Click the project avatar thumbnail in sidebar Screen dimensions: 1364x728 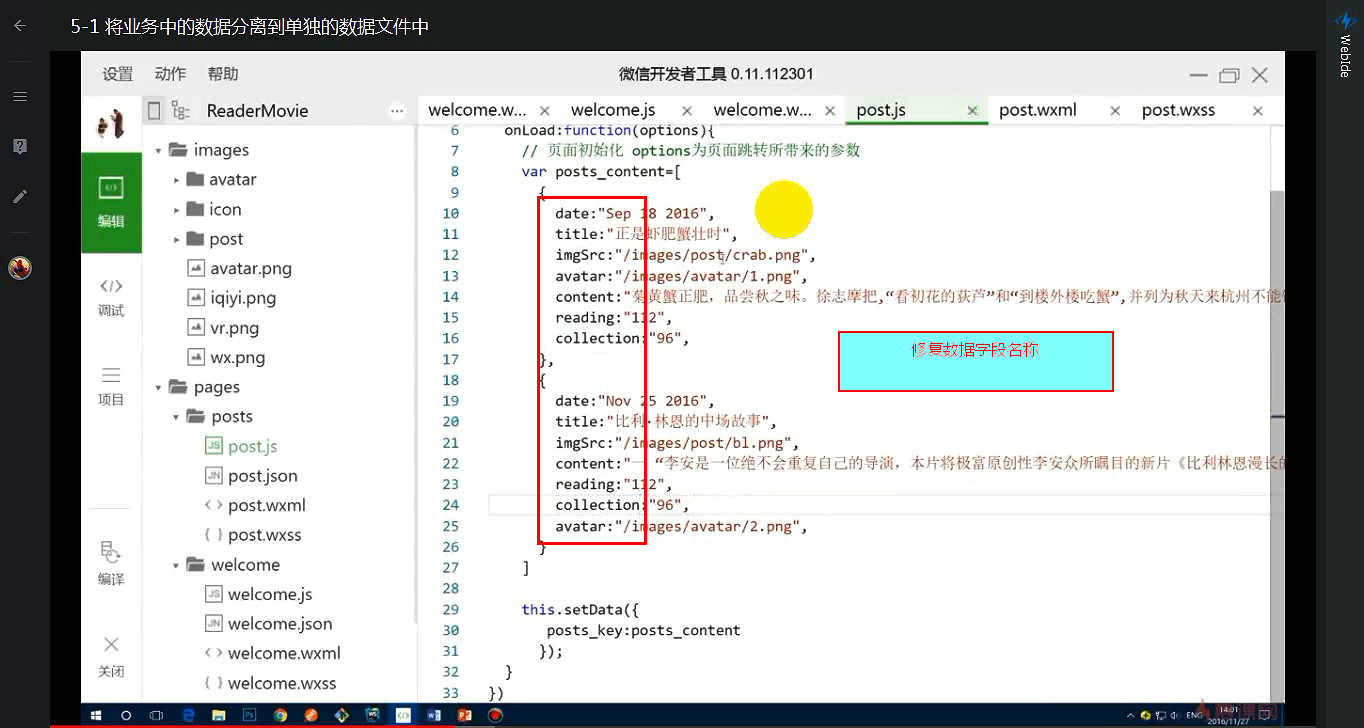pos(111,124)
